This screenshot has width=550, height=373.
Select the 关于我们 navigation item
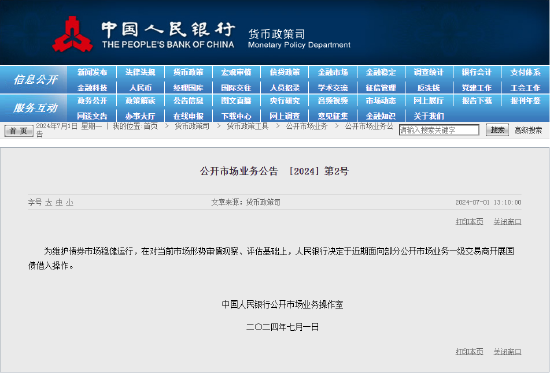pyautogui.click(x=429, y=116)
